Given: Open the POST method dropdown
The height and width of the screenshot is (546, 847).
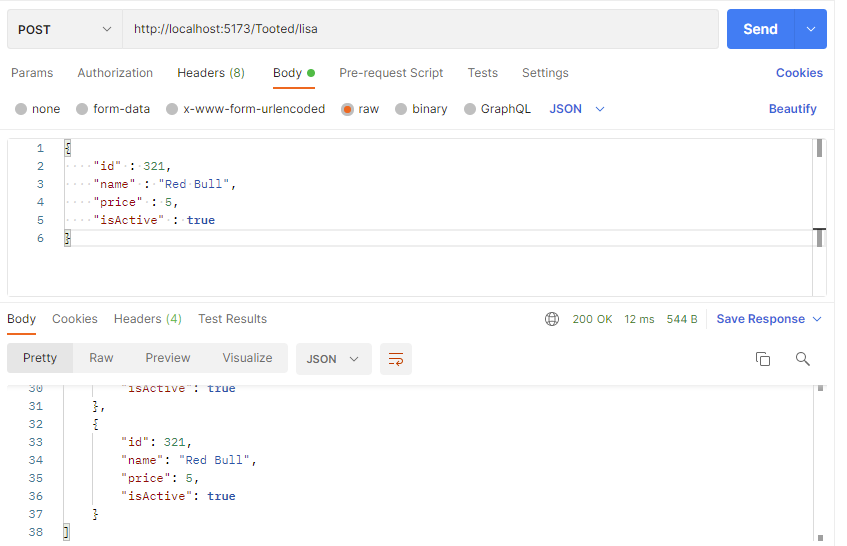Looking at the screenshot, I should (x=65, y=29).
